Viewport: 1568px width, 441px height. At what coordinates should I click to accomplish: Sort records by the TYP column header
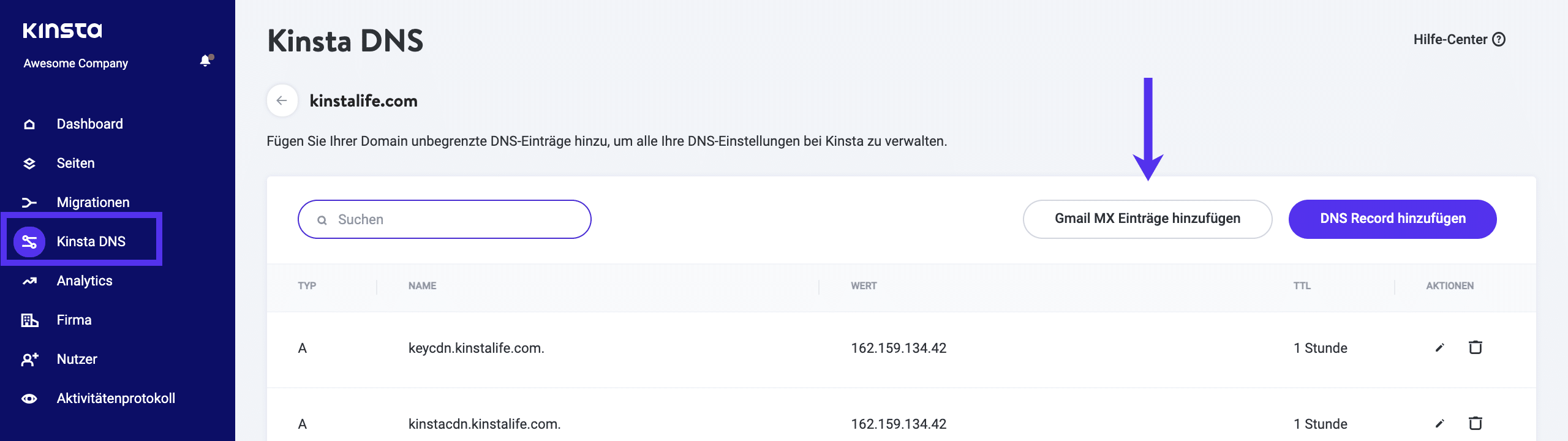307,285
